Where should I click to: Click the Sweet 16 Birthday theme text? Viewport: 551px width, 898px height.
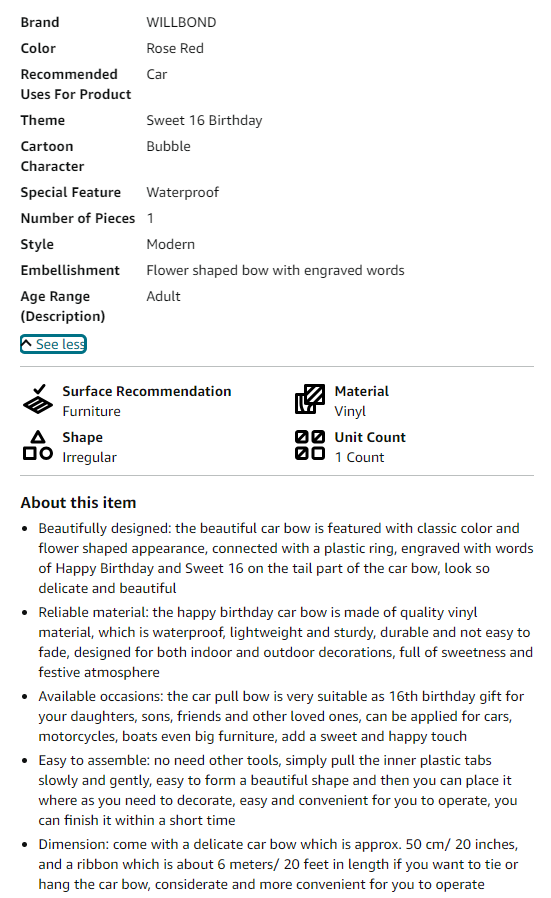(x=204, y=120)
